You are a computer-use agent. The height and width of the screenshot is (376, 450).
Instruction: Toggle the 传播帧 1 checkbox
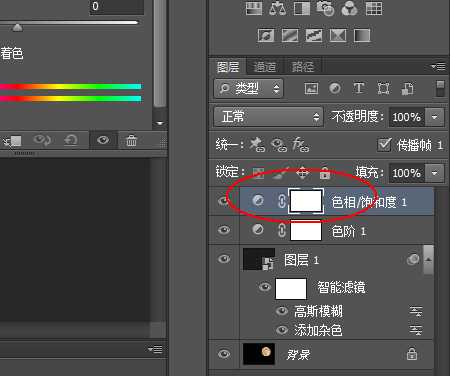384,145
